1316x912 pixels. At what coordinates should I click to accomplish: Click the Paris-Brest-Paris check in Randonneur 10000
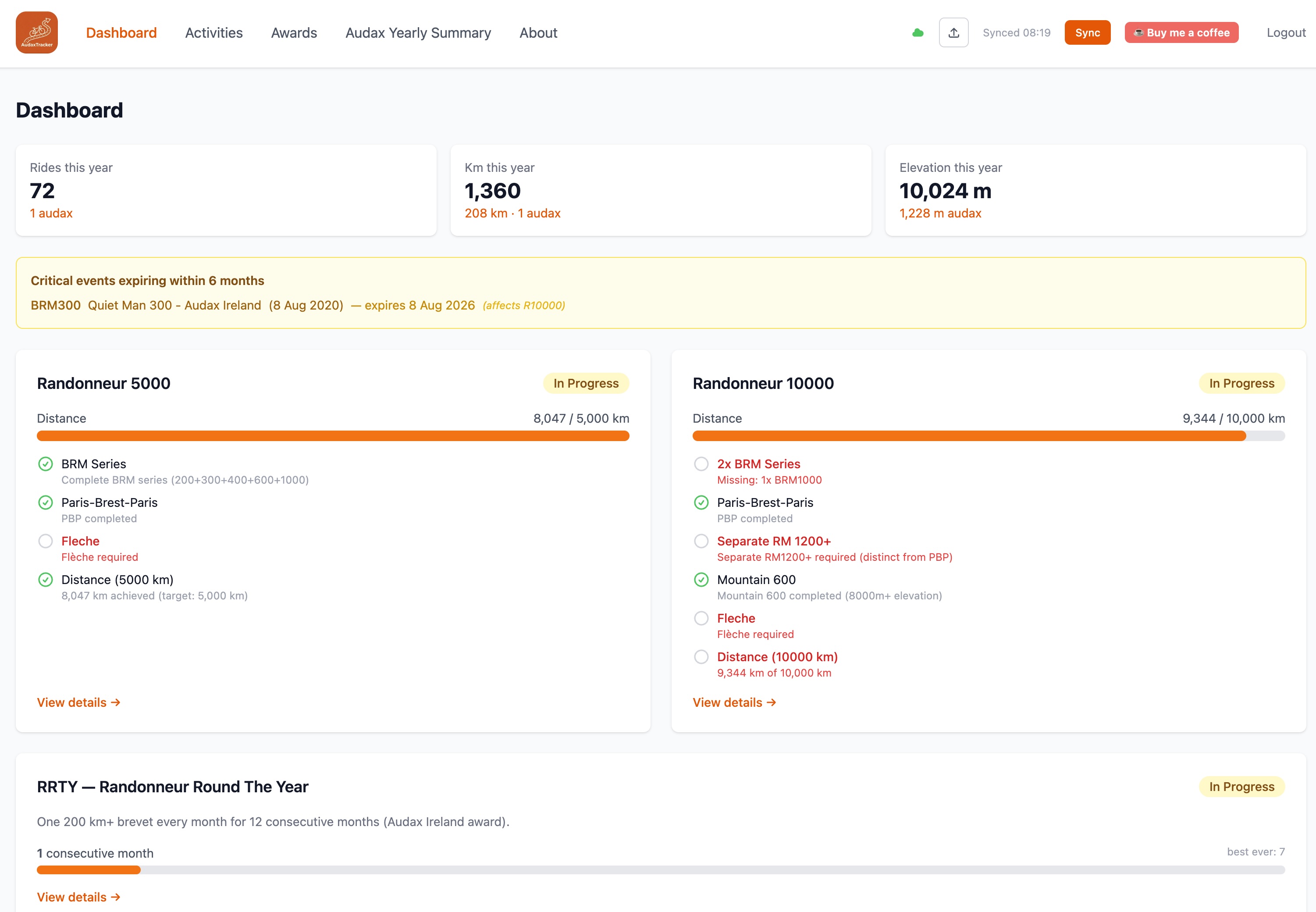coord(701,502)
